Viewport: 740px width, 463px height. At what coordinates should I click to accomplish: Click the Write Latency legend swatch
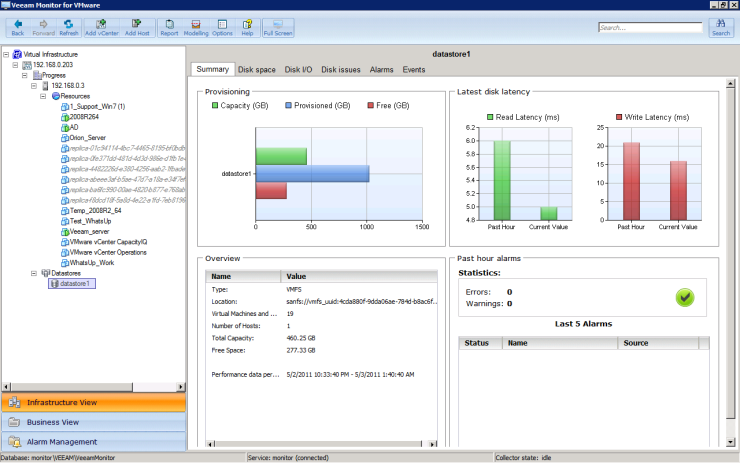click(619, 117)
